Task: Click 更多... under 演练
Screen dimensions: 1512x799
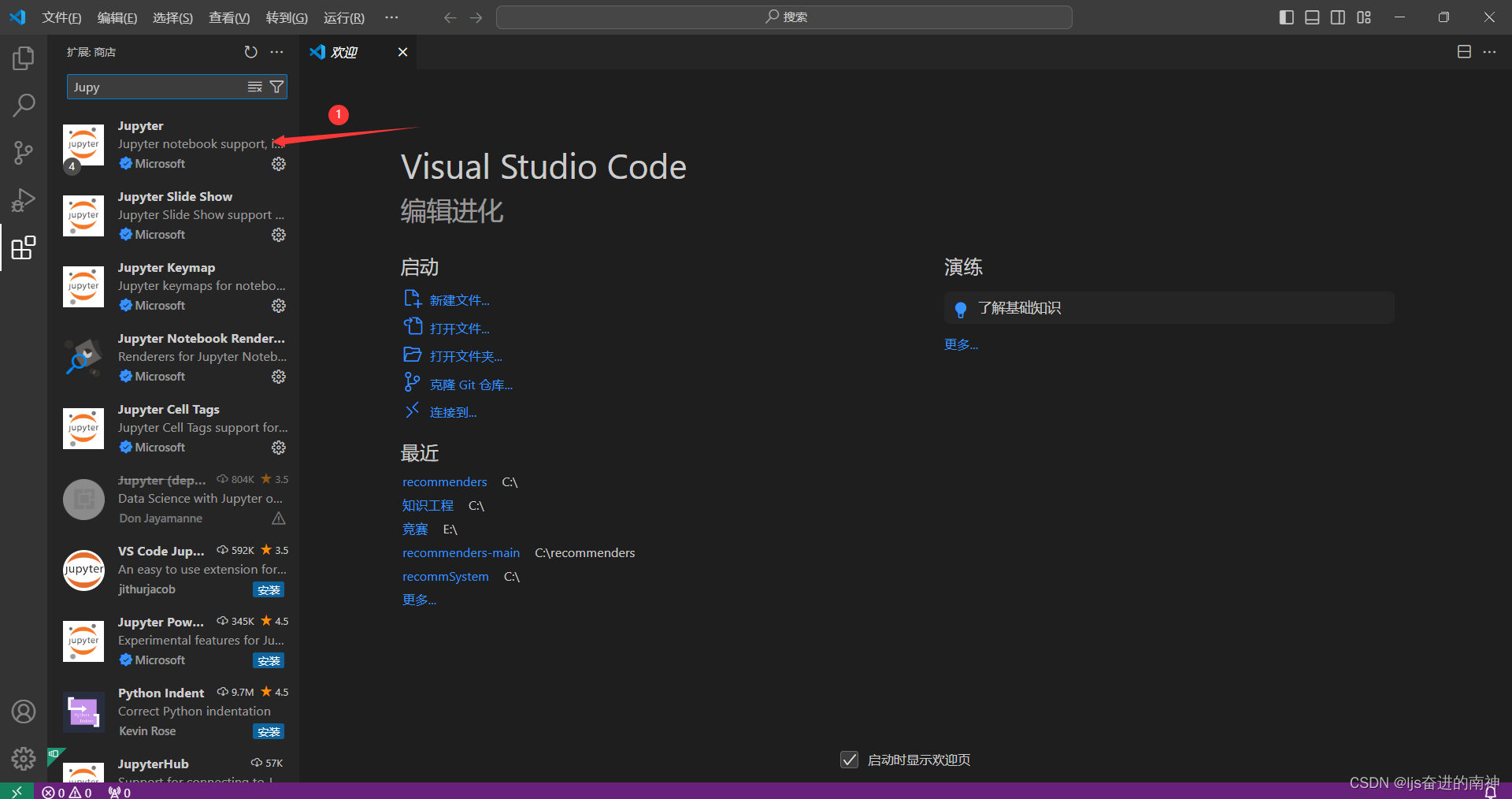Action: (961, 345)
